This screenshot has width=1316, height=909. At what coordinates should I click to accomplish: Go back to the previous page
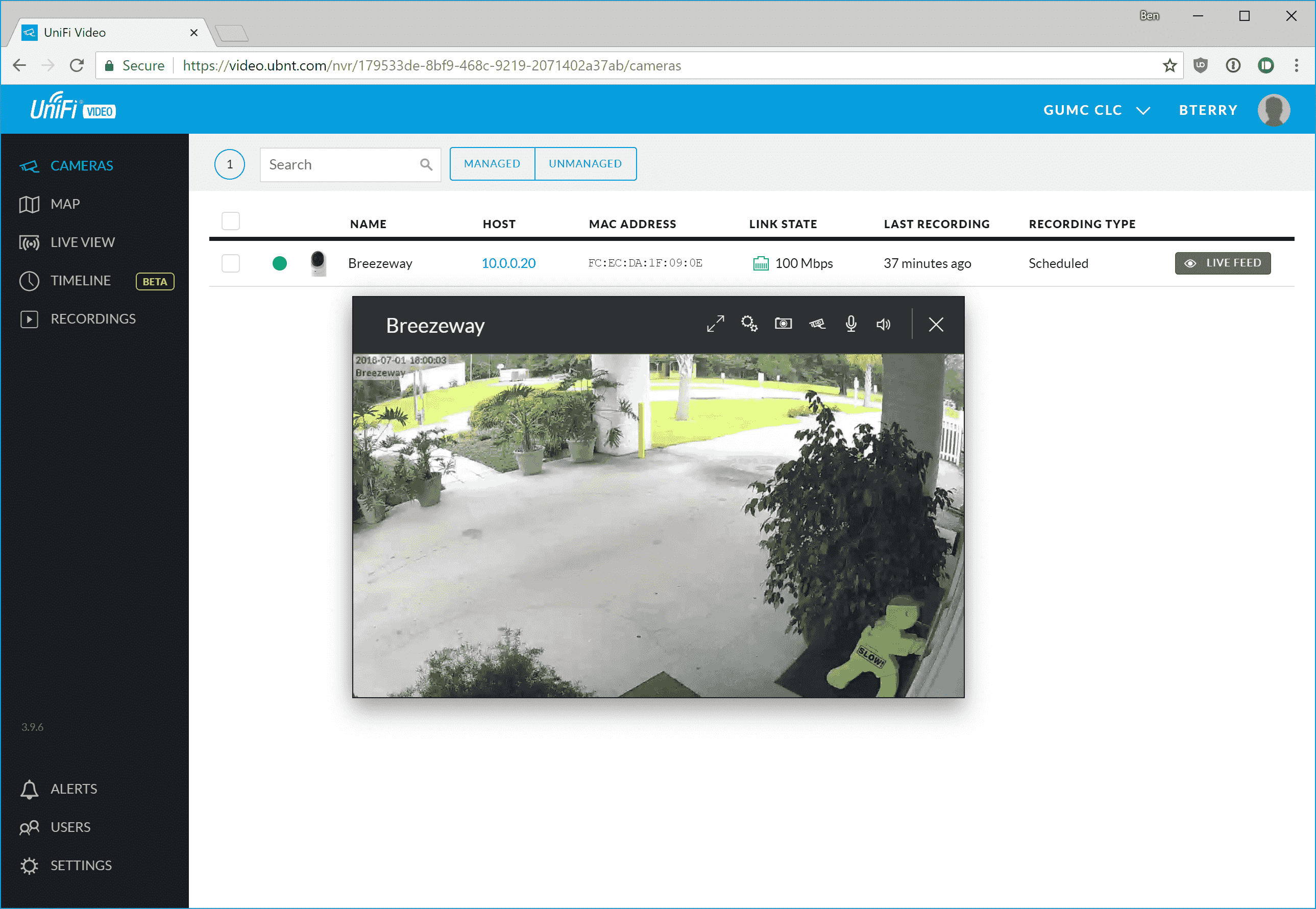pos(19,65)
